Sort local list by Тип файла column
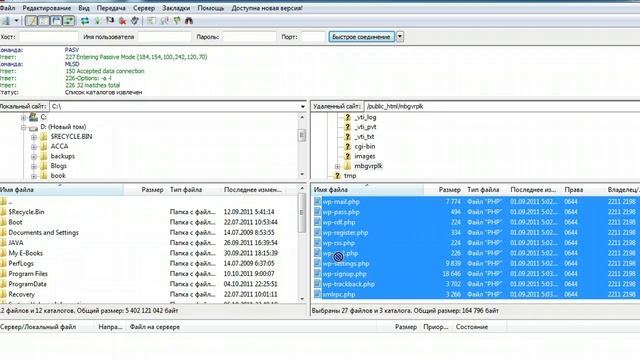The width and height of the screenshot is (640, 360). pos(186,190)
